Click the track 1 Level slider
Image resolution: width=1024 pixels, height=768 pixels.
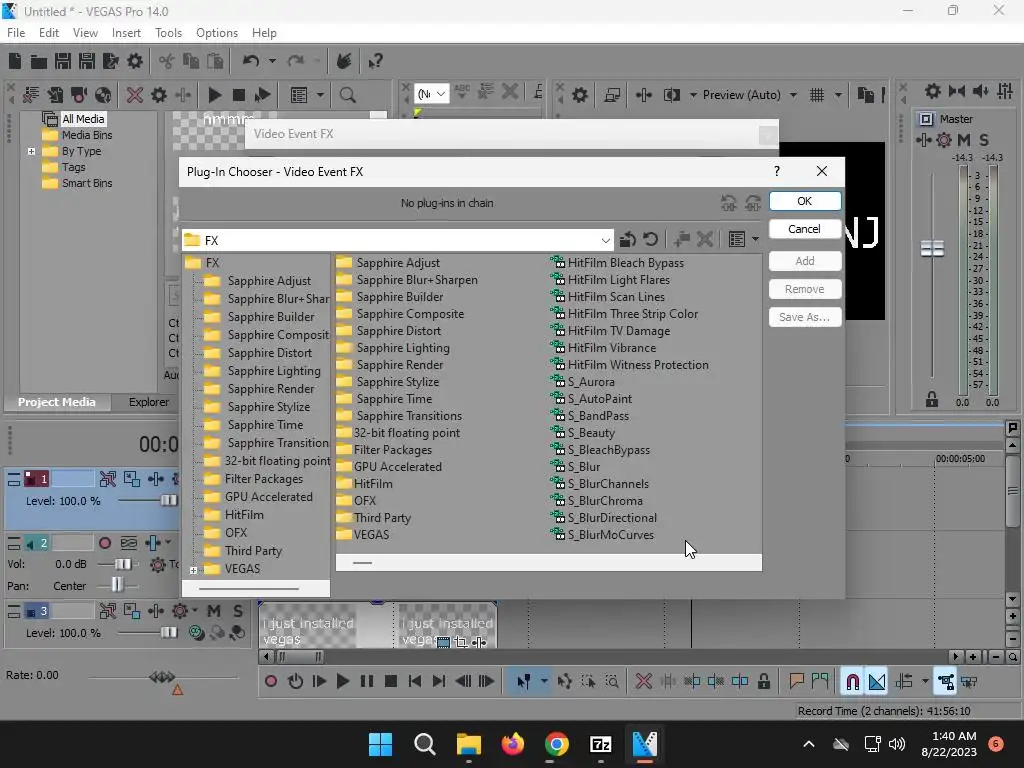coord(168,501)
